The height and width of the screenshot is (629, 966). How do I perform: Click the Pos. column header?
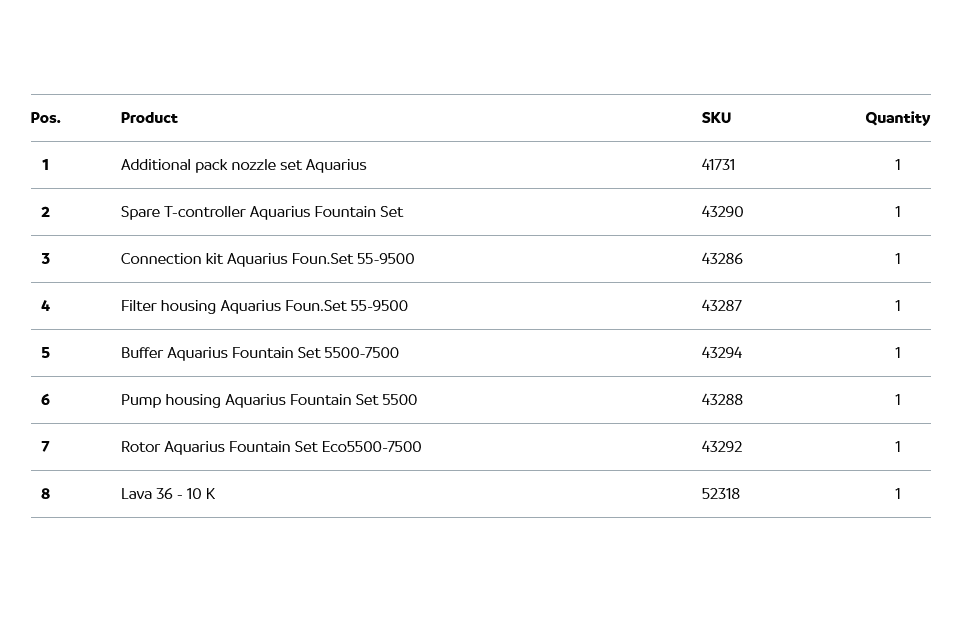point(45,118)
